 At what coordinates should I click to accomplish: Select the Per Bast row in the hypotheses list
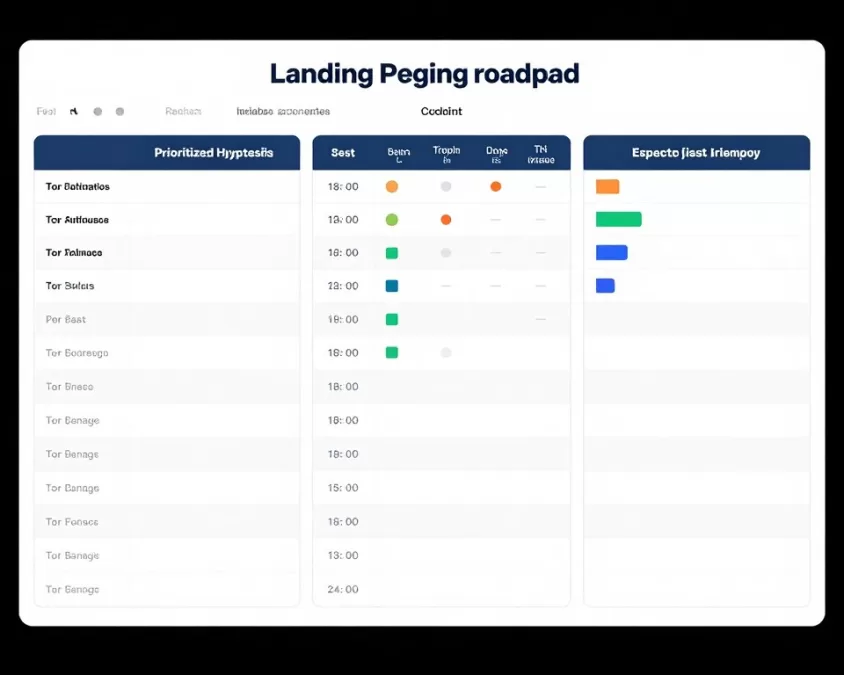66,319
